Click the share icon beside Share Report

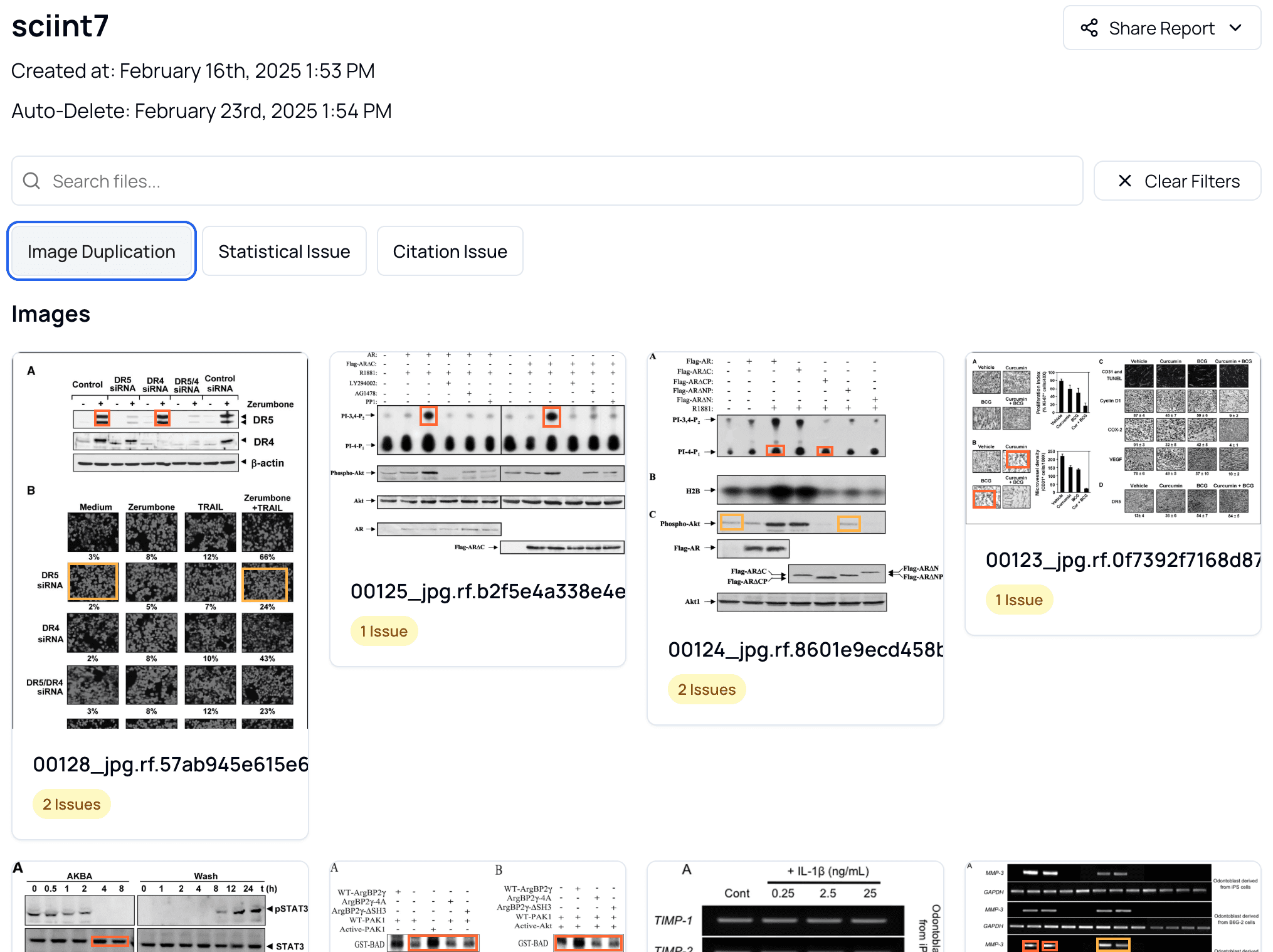(1089, 28)
